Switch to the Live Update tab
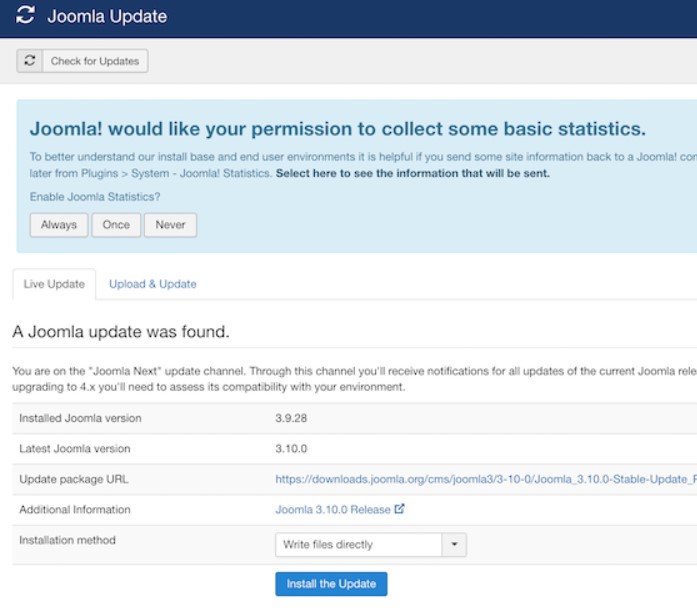This screenshot has height=611, width=697. tap(54, 284)
